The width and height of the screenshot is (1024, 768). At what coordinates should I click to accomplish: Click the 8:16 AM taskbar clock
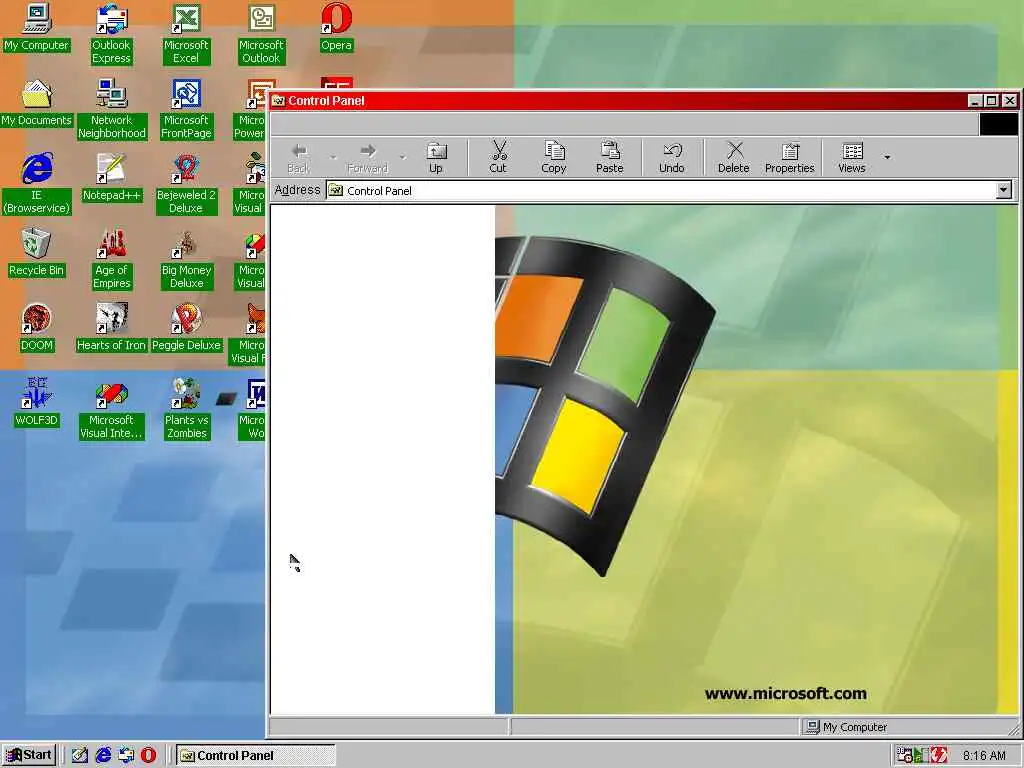[984, 756]
